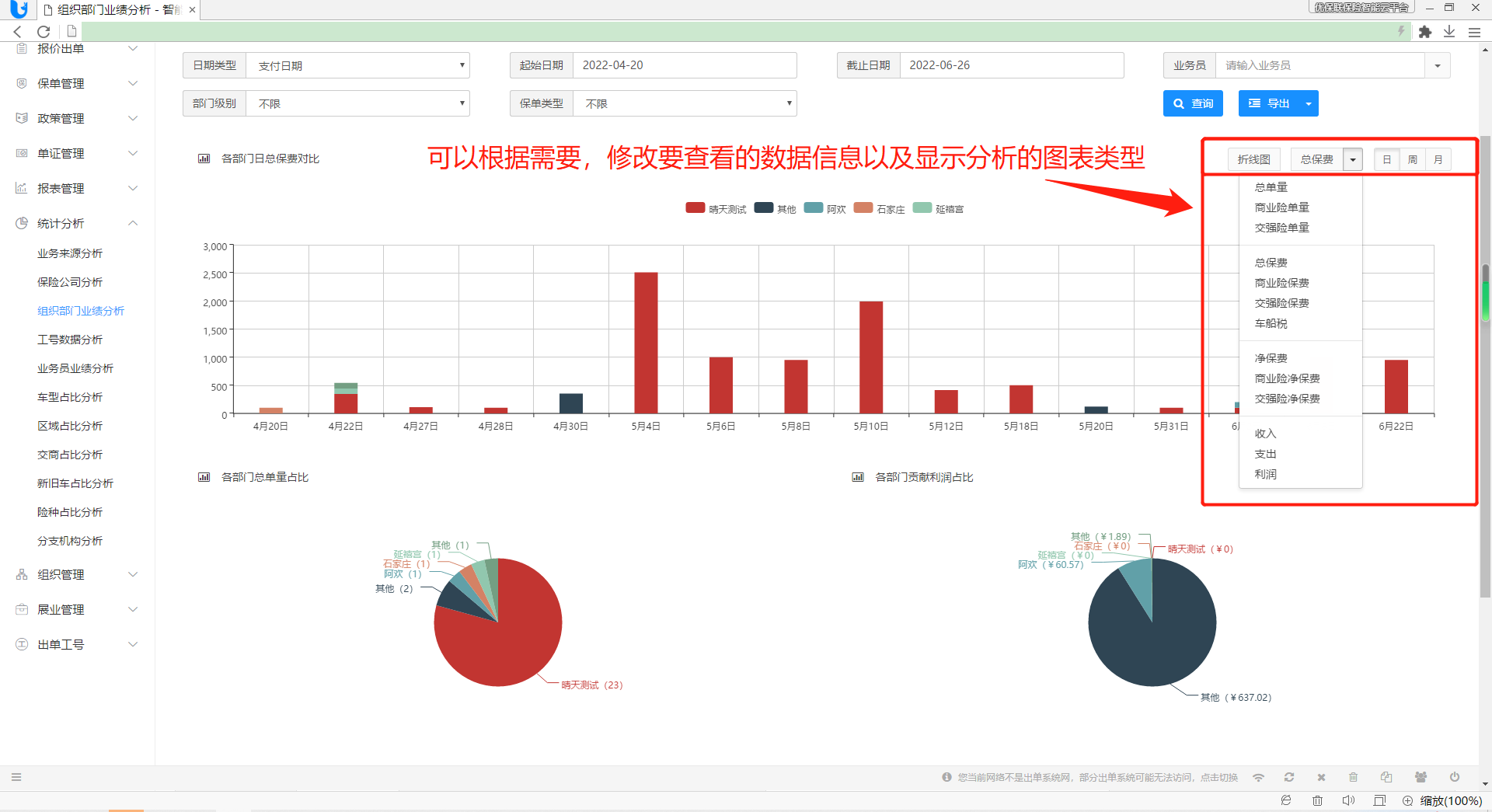Click the sidebar collapse icon at bottom left
Image resolution: width=1492 pixels, height=812 pixels.
click(x=16, y=777)
